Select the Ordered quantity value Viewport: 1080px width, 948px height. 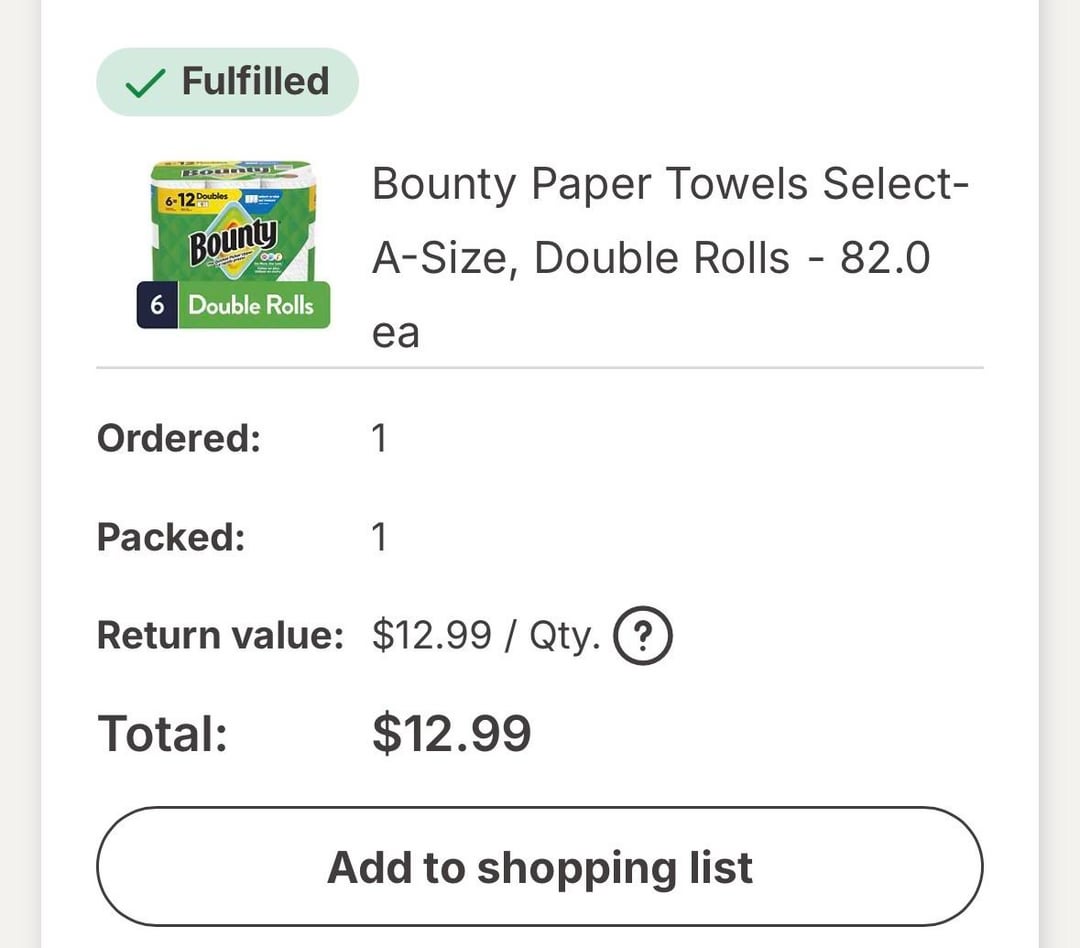coord(379,438)
